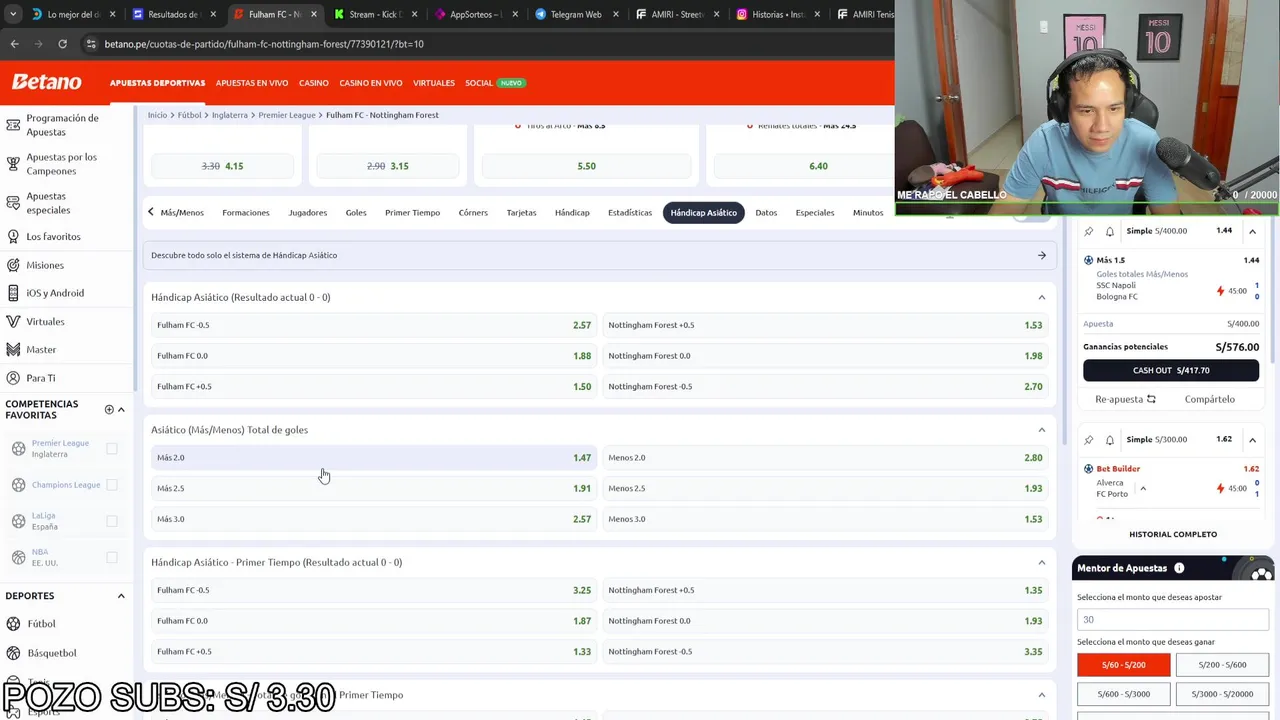
Task: Collapse Deportes sidebar section
Action: coord(121,596)
